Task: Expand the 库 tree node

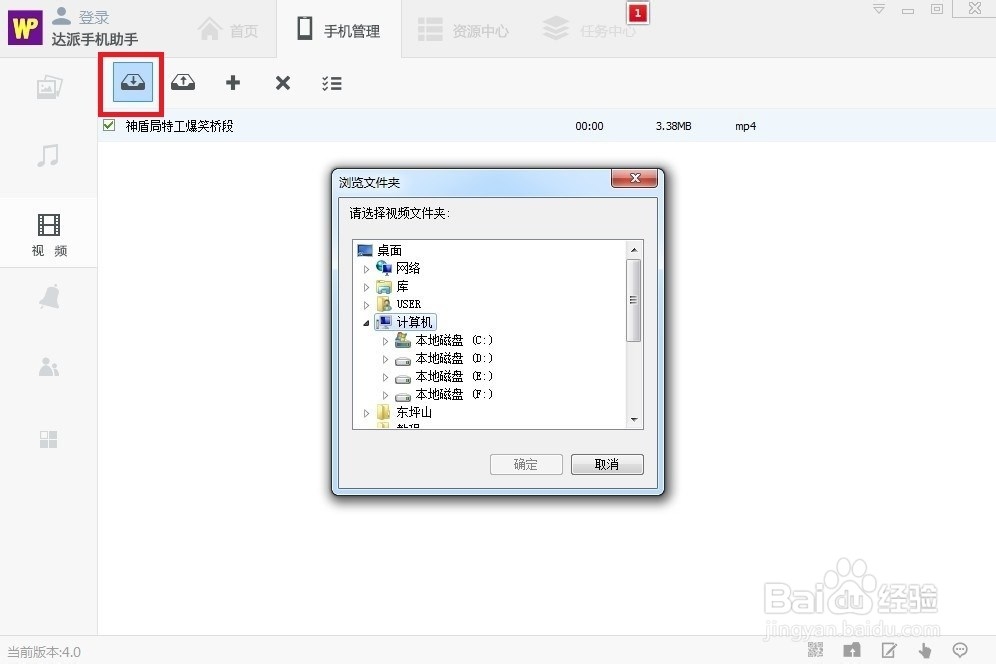Action: click(x=366, y=286)
